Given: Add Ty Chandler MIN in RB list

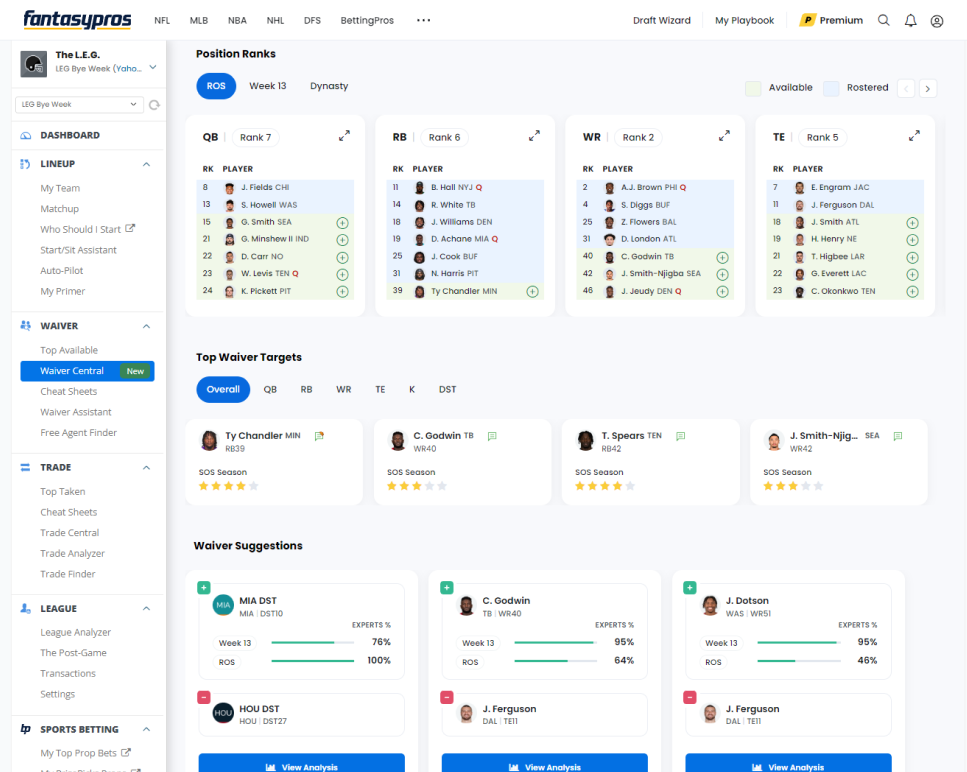Looking at the screenshot, I should pyautogui.click(x=532, y=292).
